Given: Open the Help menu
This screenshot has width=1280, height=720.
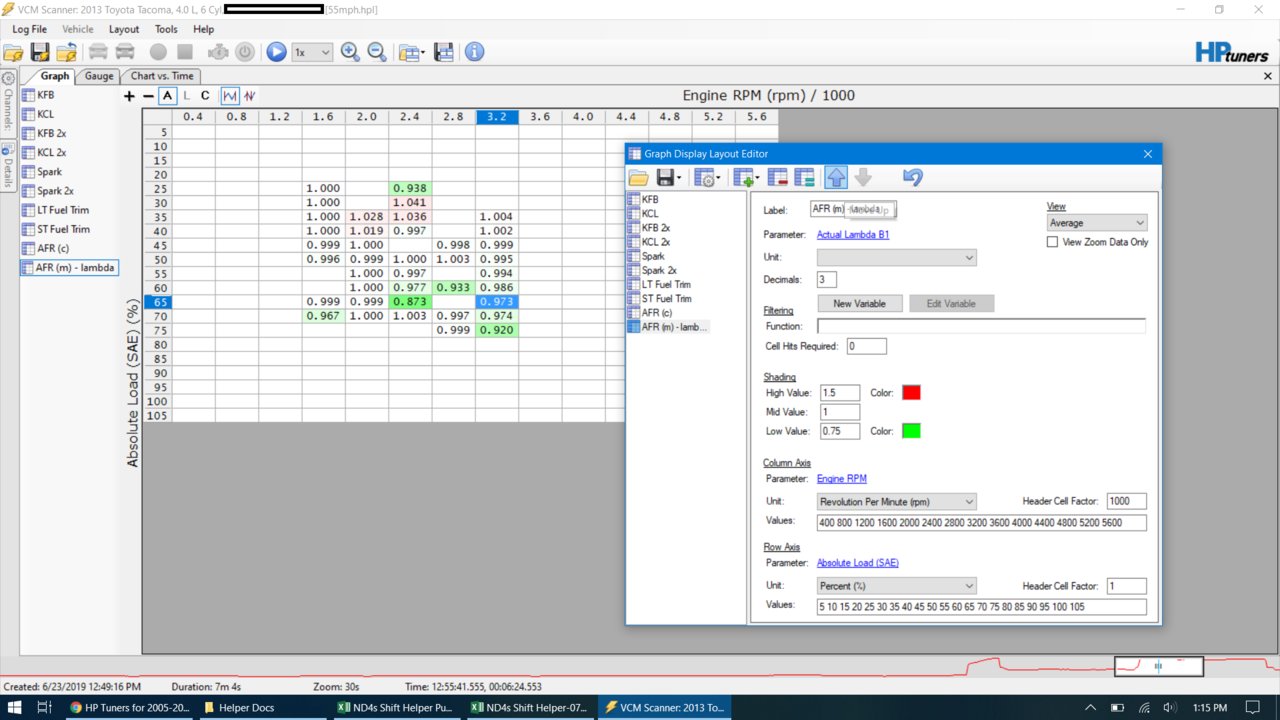Looking at the screenshot, I should 203,29.
